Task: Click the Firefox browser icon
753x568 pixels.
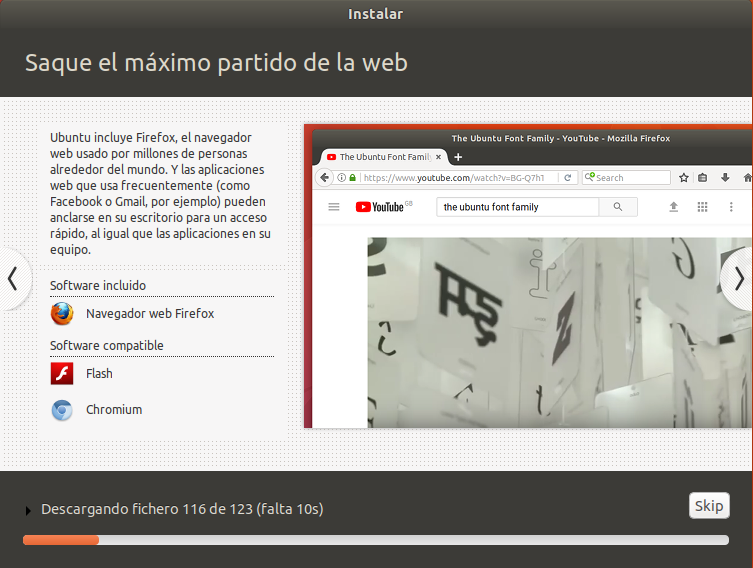Action: tap(62, 314)
